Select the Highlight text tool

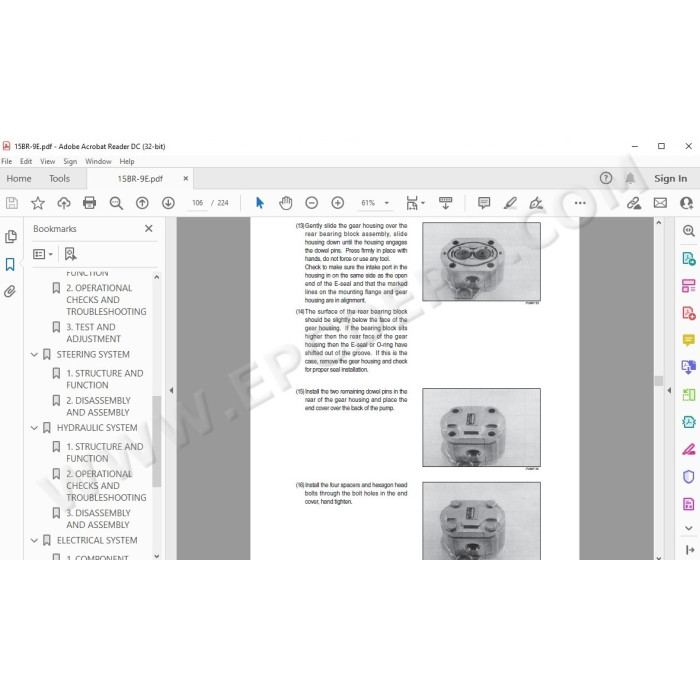(510, 203)
